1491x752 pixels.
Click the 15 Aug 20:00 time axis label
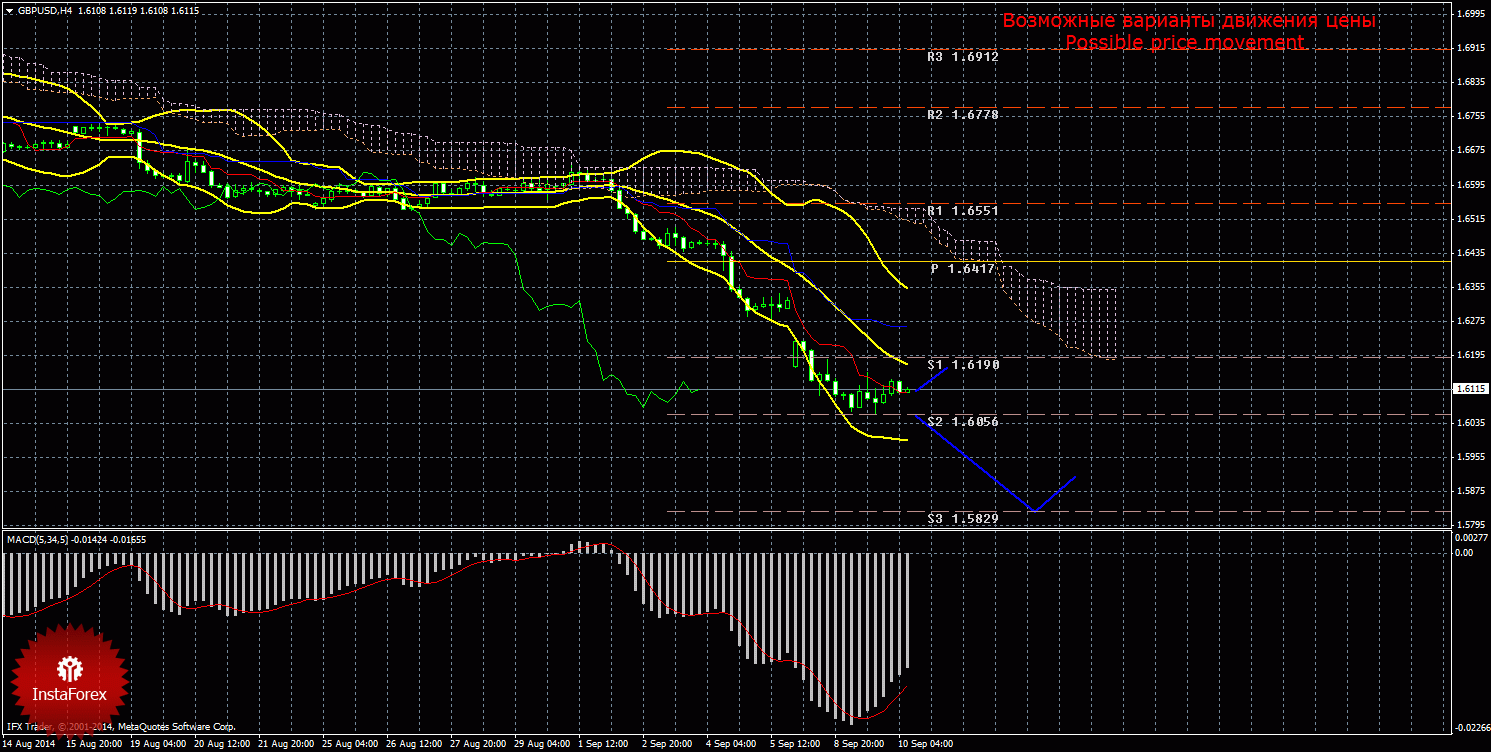point(95,744)
